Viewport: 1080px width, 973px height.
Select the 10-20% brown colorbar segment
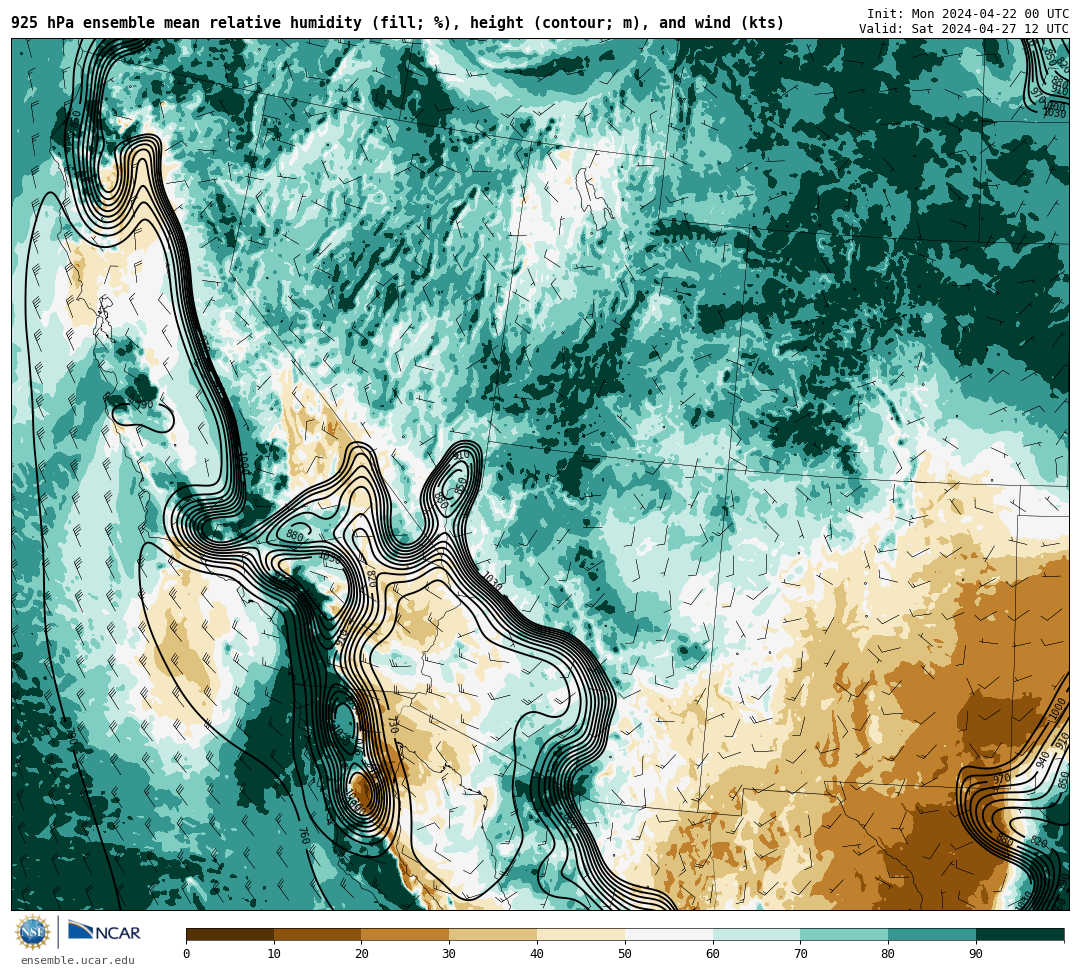tap(318, 934)
